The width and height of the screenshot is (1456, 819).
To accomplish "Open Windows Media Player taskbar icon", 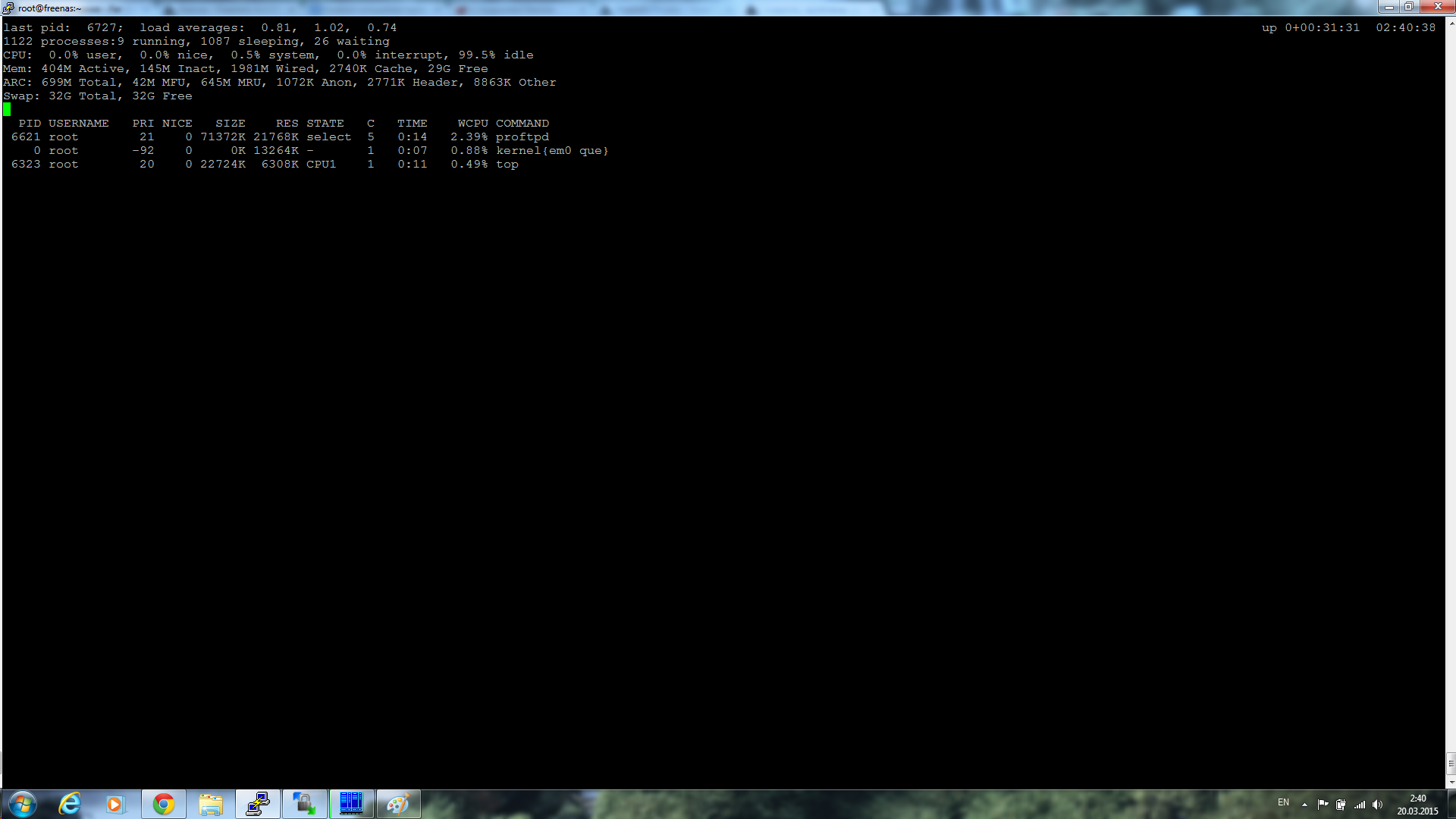I will [x=115, y=804].
